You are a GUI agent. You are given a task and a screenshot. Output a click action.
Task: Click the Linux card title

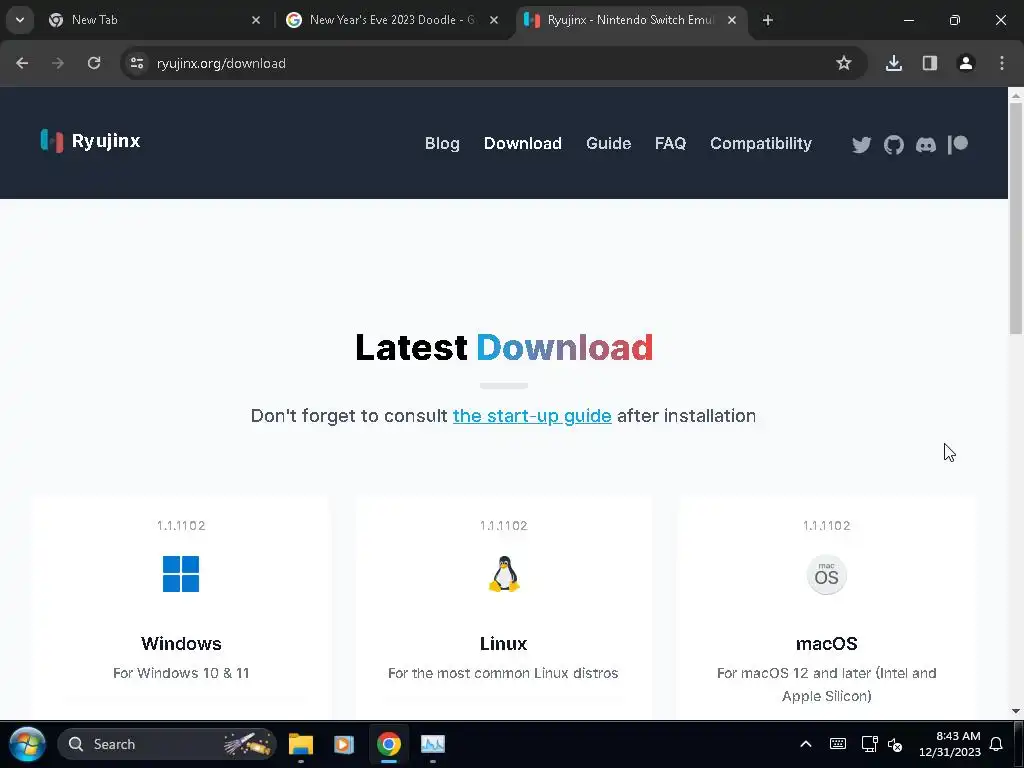[x=504, y=644]
